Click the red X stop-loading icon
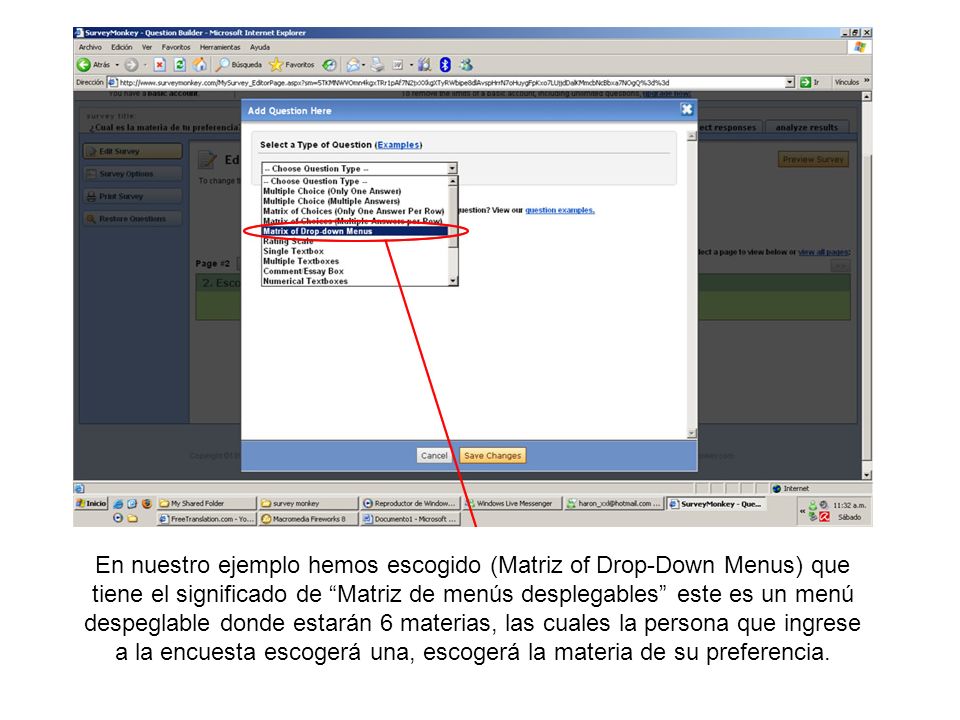Image resolution: width=960 pixels, height=720 pixels. [160, 64]
